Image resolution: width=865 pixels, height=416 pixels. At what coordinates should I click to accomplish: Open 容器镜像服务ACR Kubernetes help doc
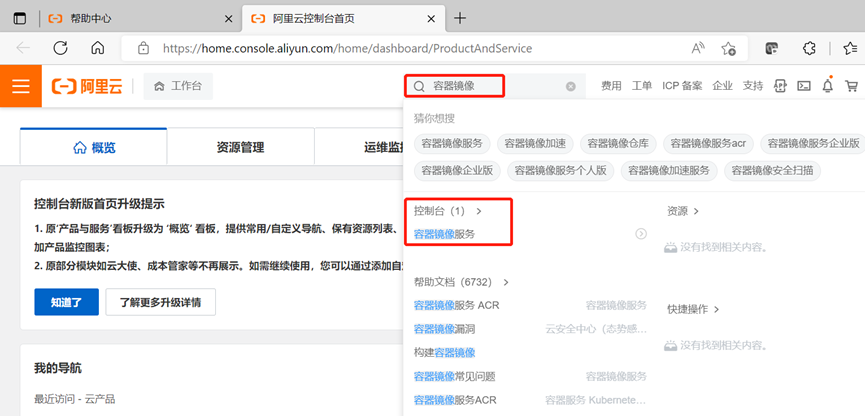point(455,400)
